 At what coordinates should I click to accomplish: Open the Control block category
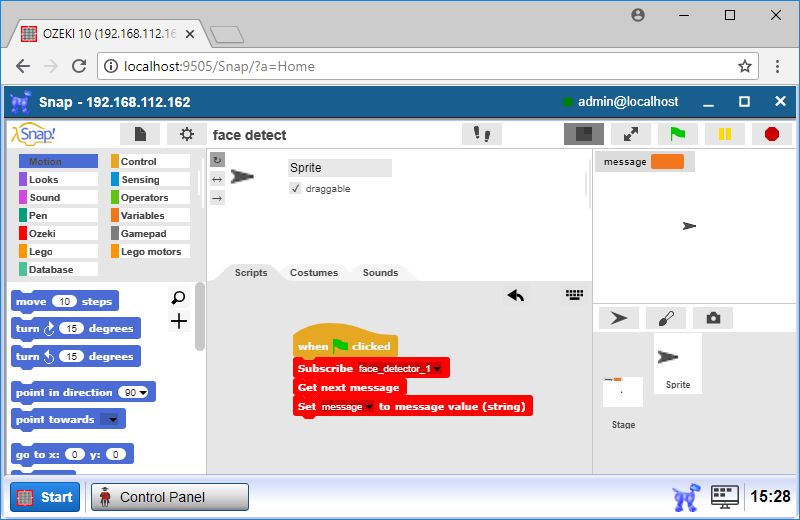coord(150,161)
